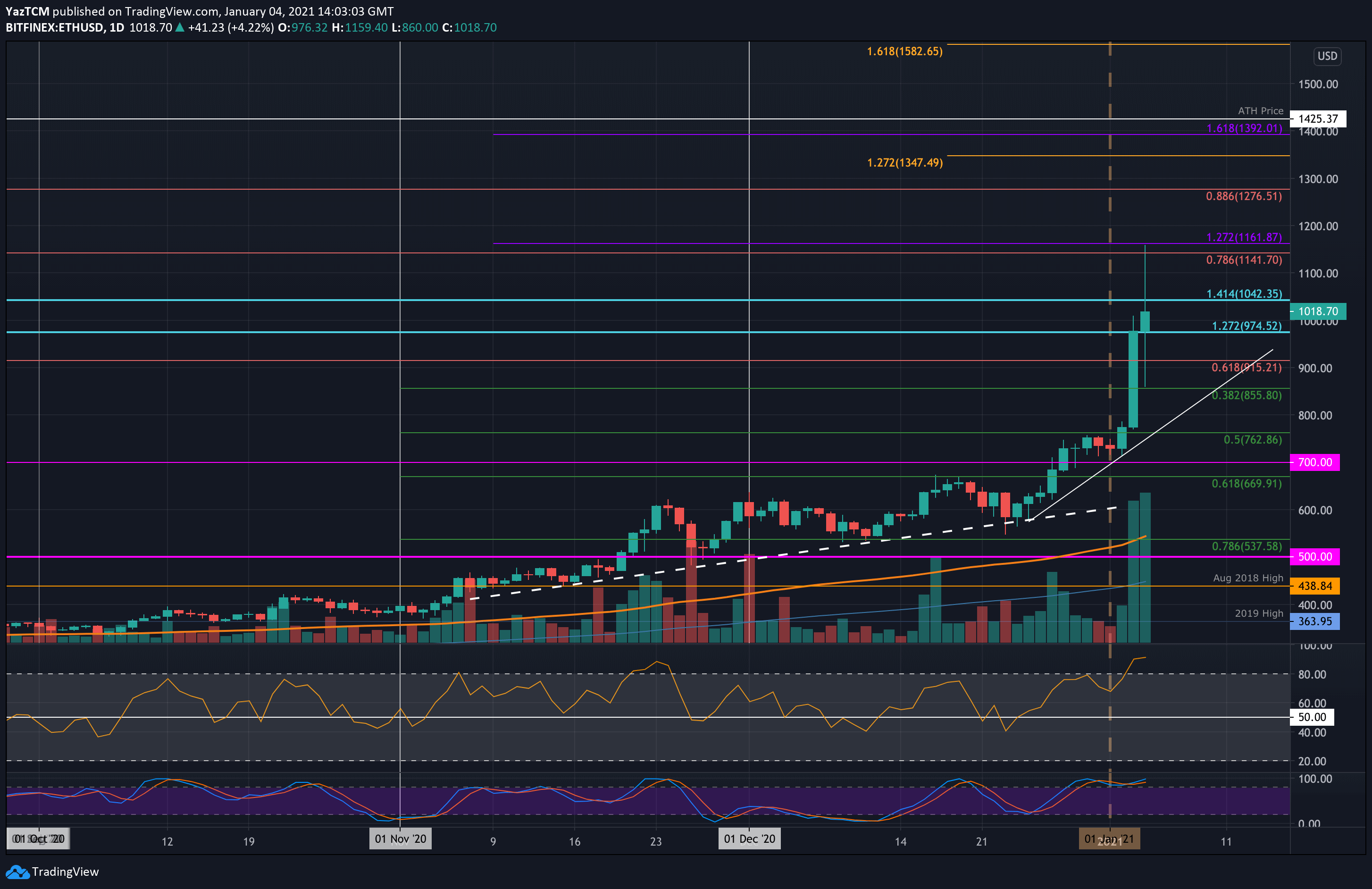Click the 0.786(1141.70) retracement label
The height and width of the screenshot is (889, 1372).
tap(1244, 260)
